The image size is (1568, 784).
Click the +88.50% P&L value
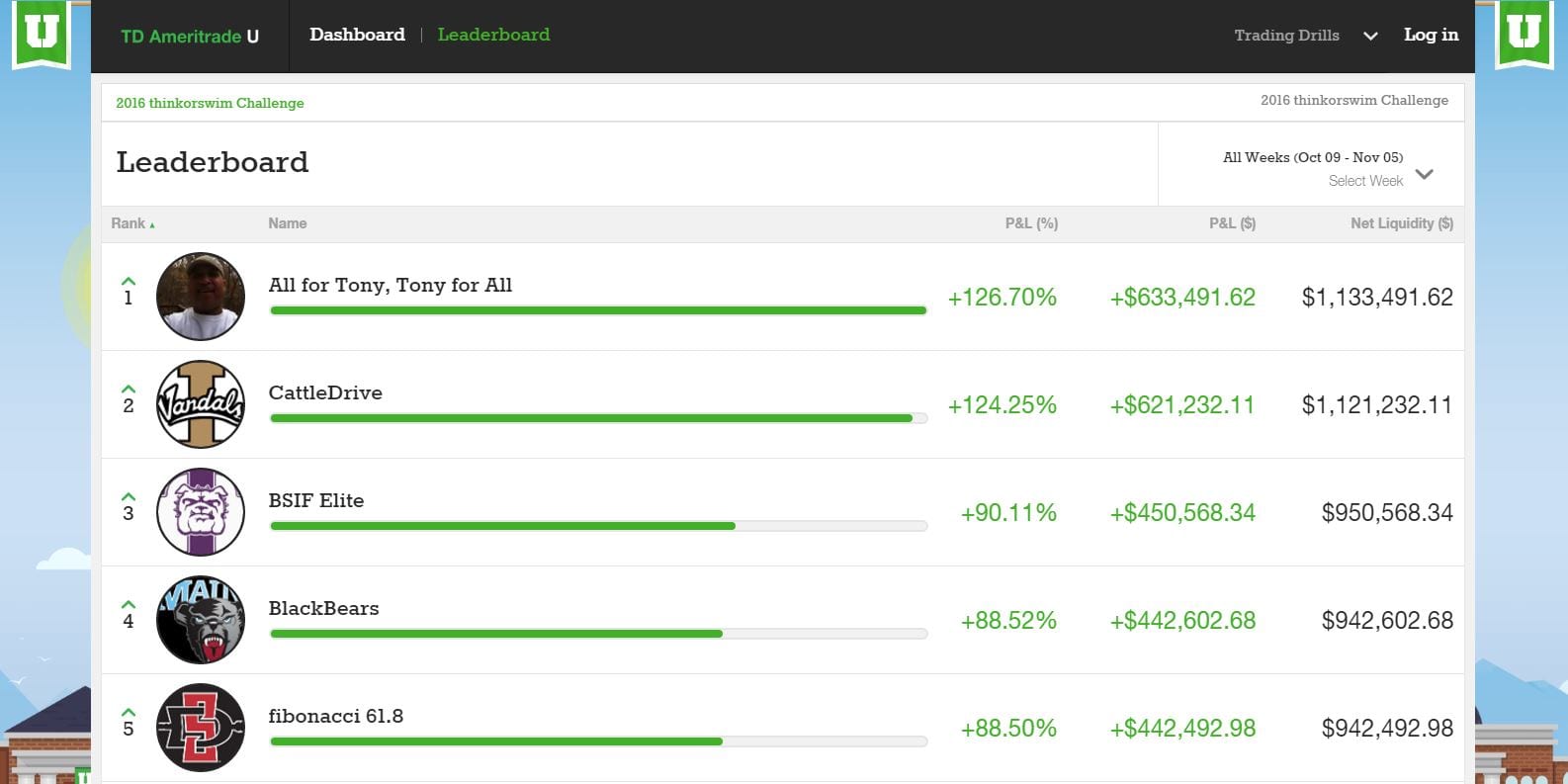click(x=1008, y=728)
